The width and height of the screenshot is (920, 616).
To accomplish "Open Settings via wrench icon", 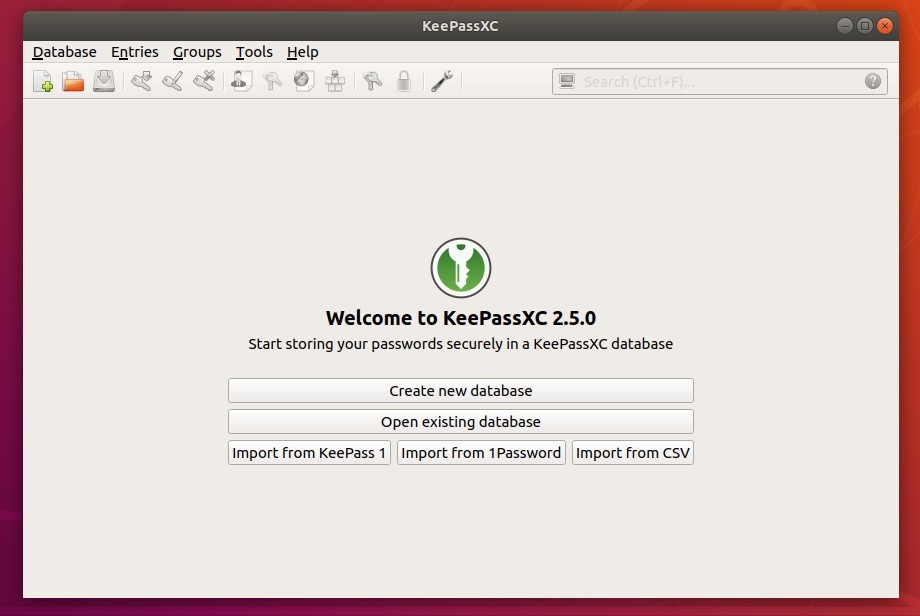I will tap(442, 81).
